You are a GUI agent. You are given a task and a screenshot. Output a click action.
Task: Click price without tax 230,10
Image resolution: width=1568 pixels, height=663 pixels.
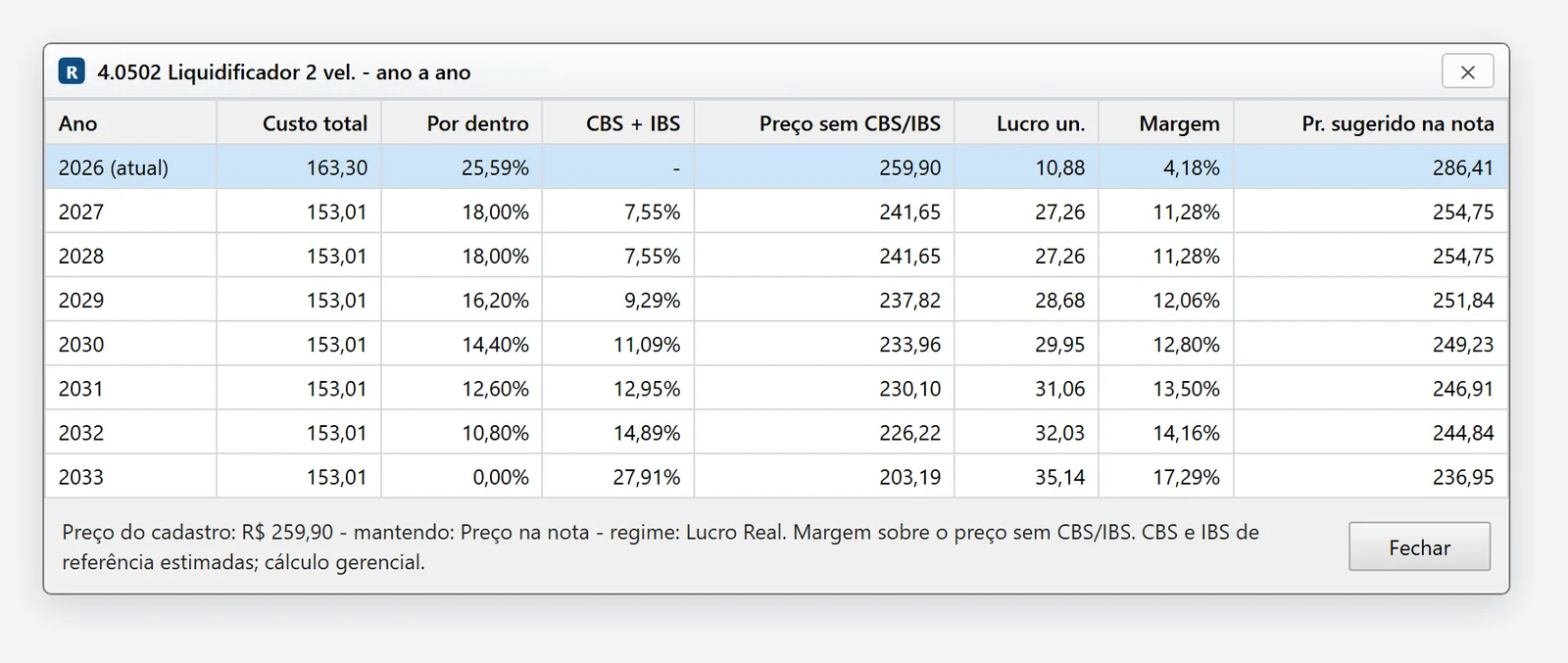pyautogui.click(x=909, y=388)
